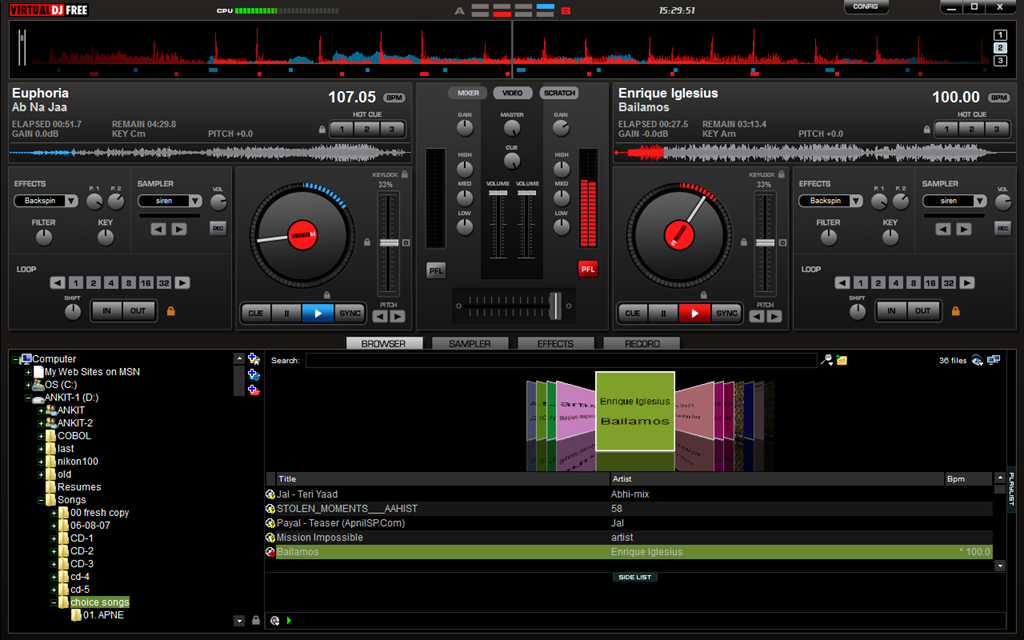Image resolution: width=1024 pixels, height=640 pixels.
Task: Click CUE button on right deck
Action: click(633, 313)
